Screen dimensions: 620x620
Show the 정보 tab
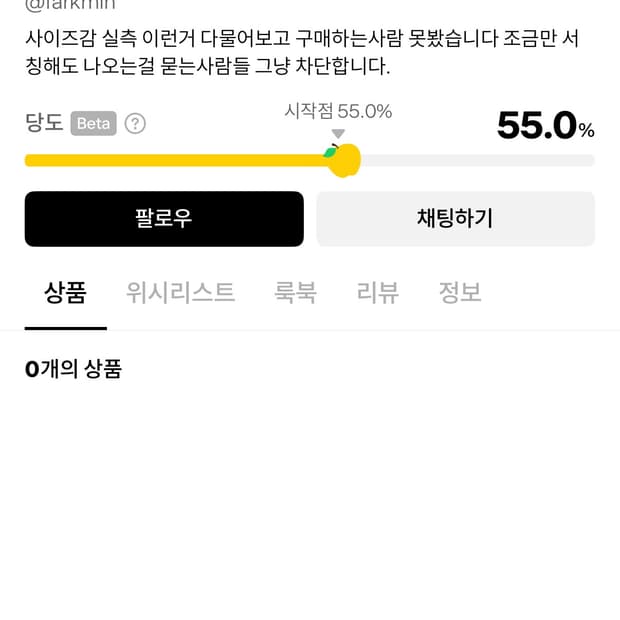click(460, 293)
